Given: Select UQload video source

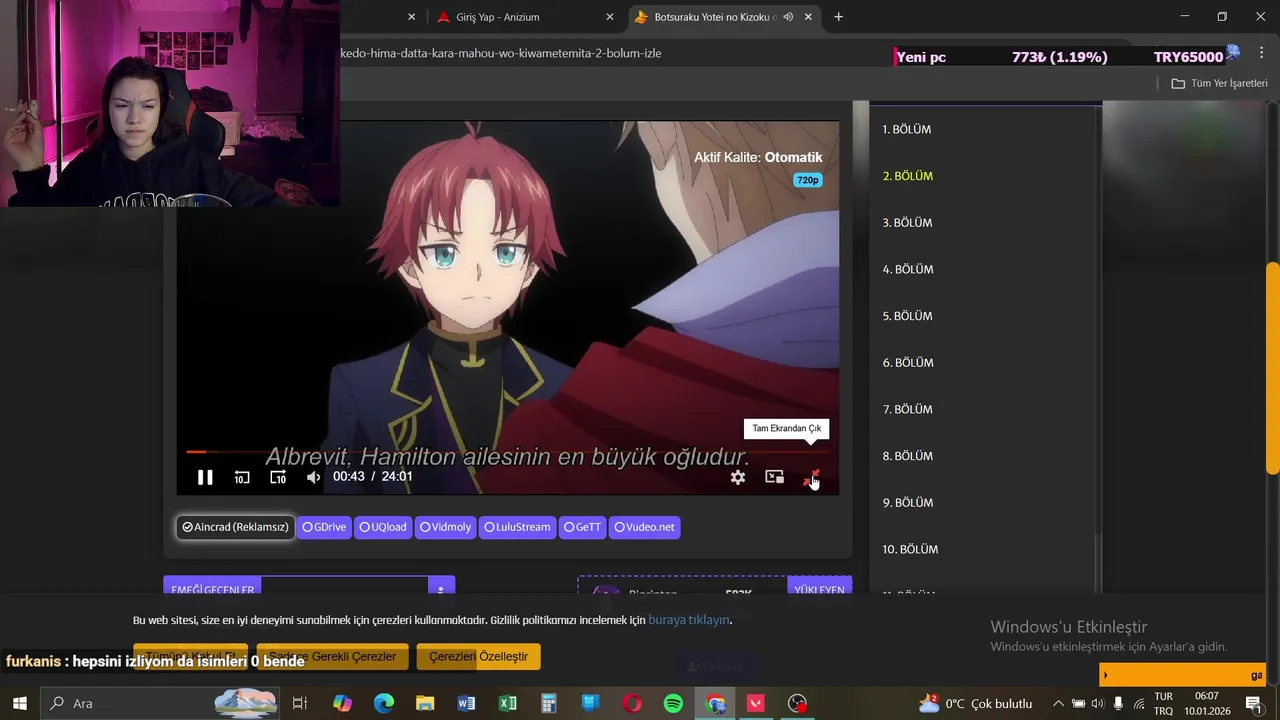Looking at the screenshot, I should click(x=383, y=527).
